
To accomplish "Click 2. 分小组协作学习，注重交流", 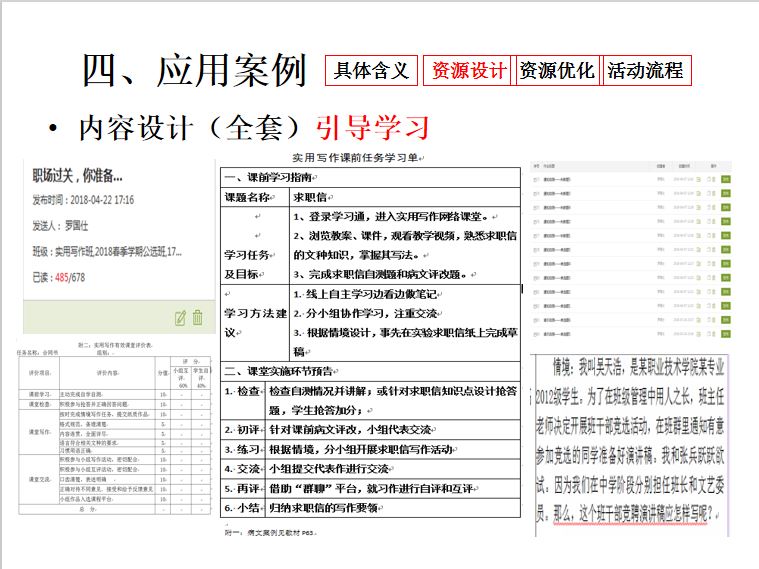I will pyautogui.click(x=367, y=314).
